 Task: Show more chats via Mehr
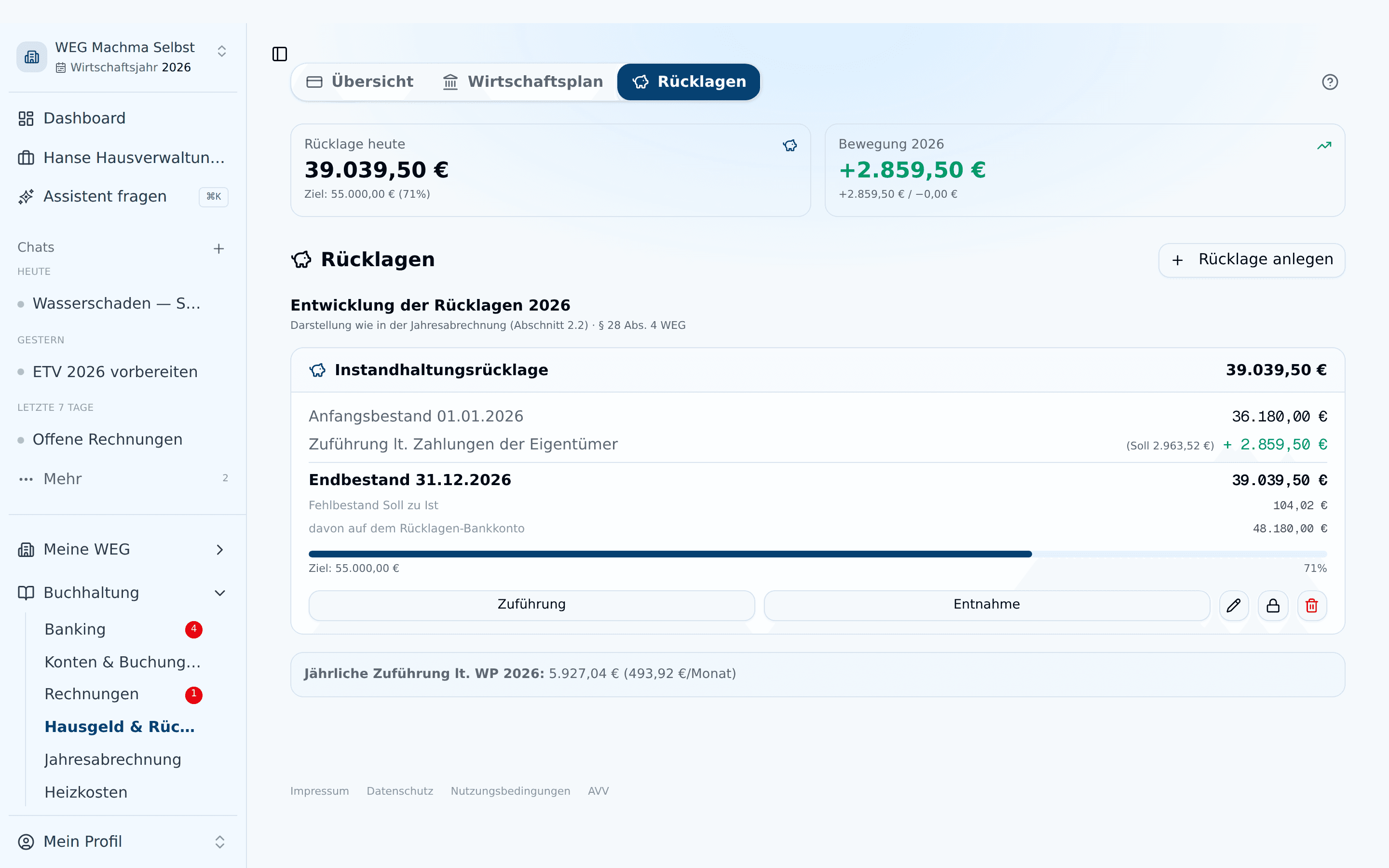tap(123, 478)
